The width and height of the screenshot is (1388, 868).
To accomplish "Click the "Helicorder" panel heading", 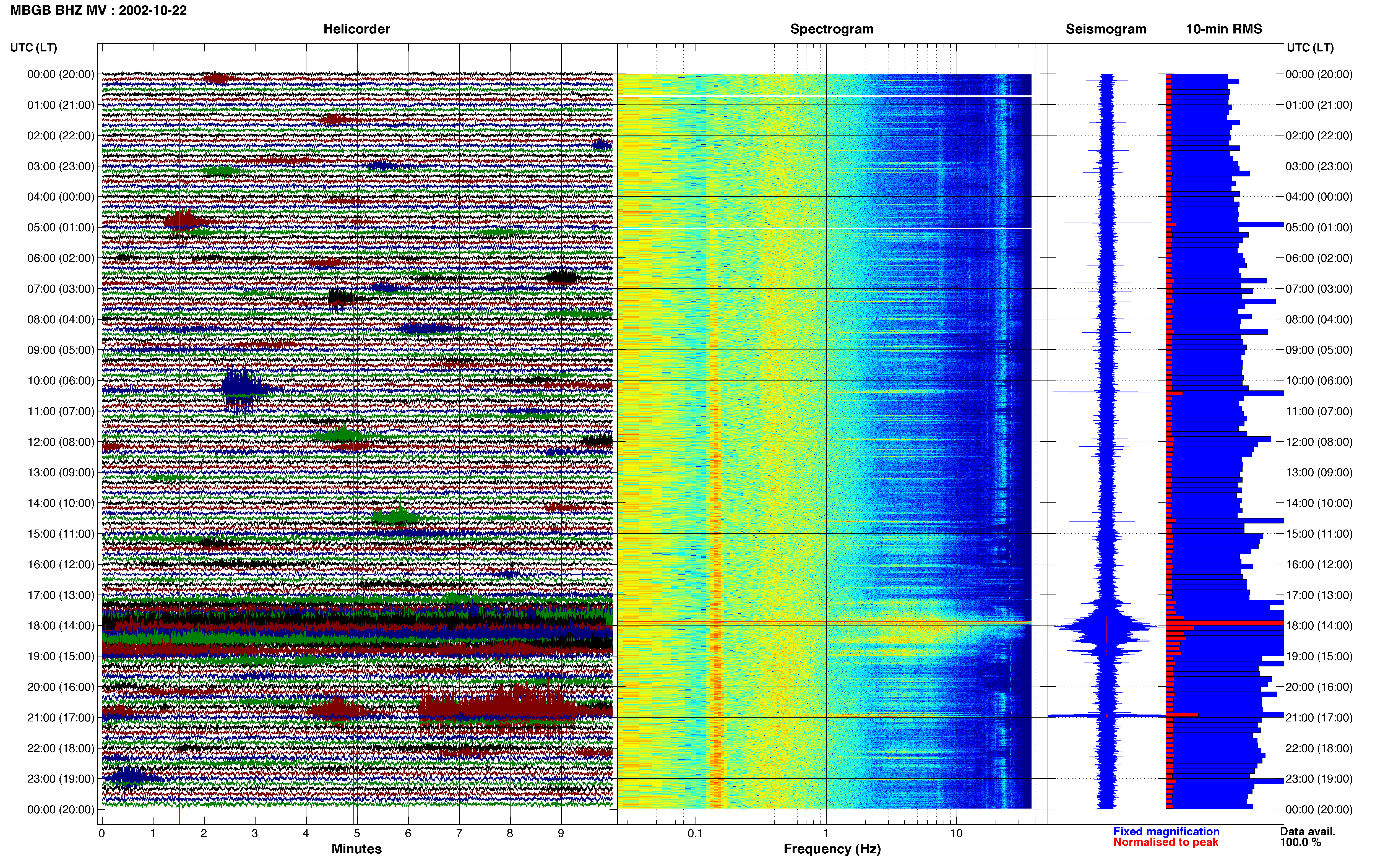I will (x=356, y=29).
